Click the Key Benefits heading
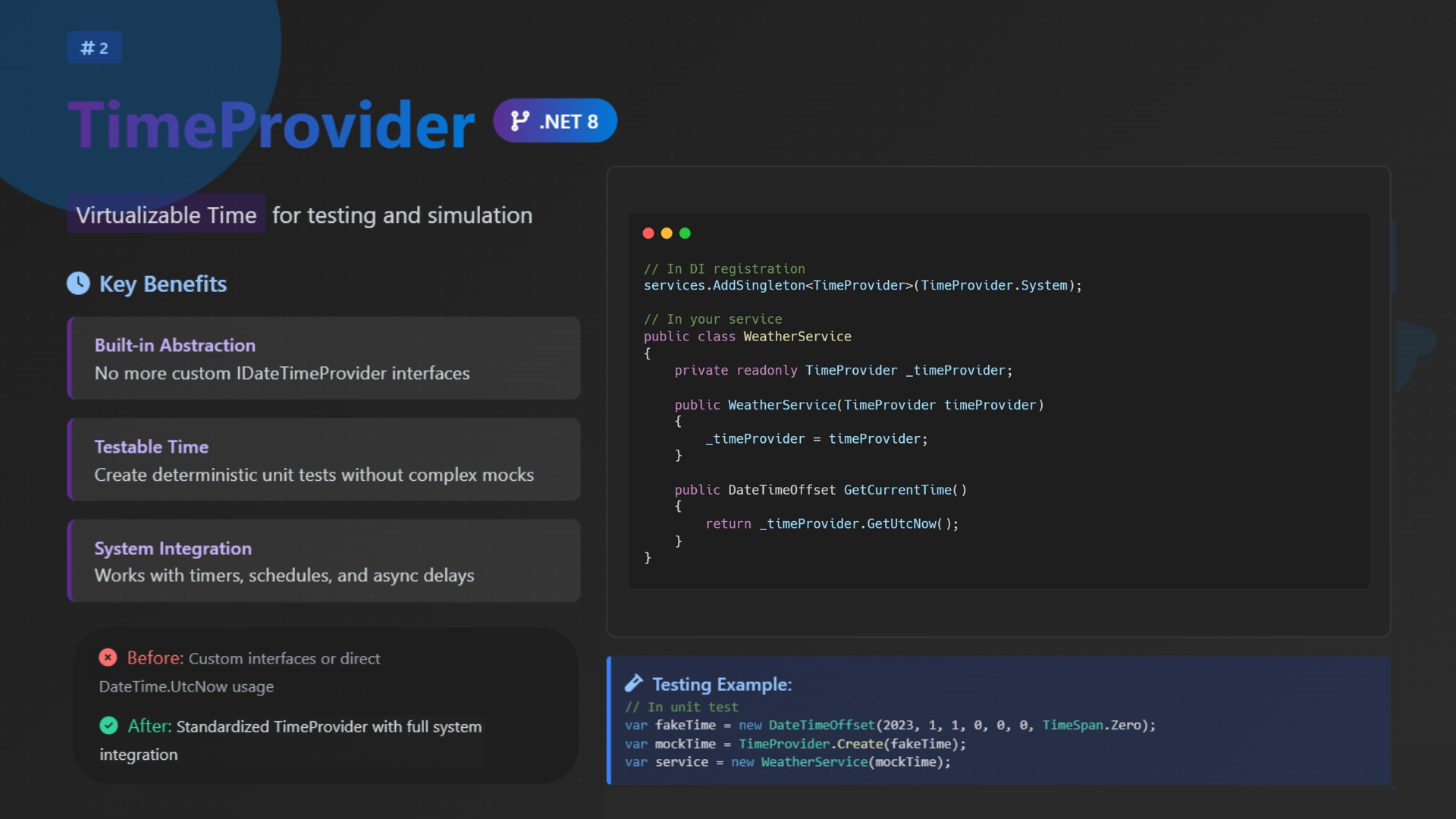Screen dimensions: 1456x819 [x=163, y=284]
